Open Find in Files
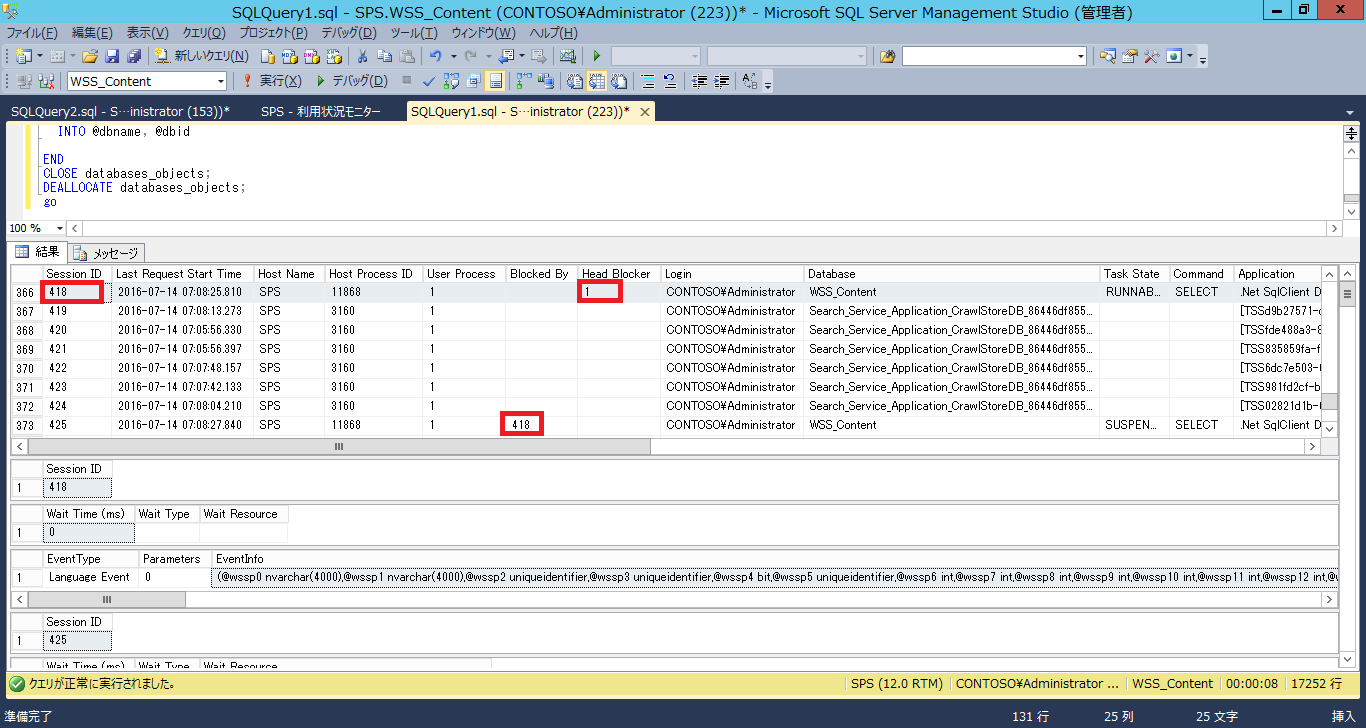 point(887,56)
